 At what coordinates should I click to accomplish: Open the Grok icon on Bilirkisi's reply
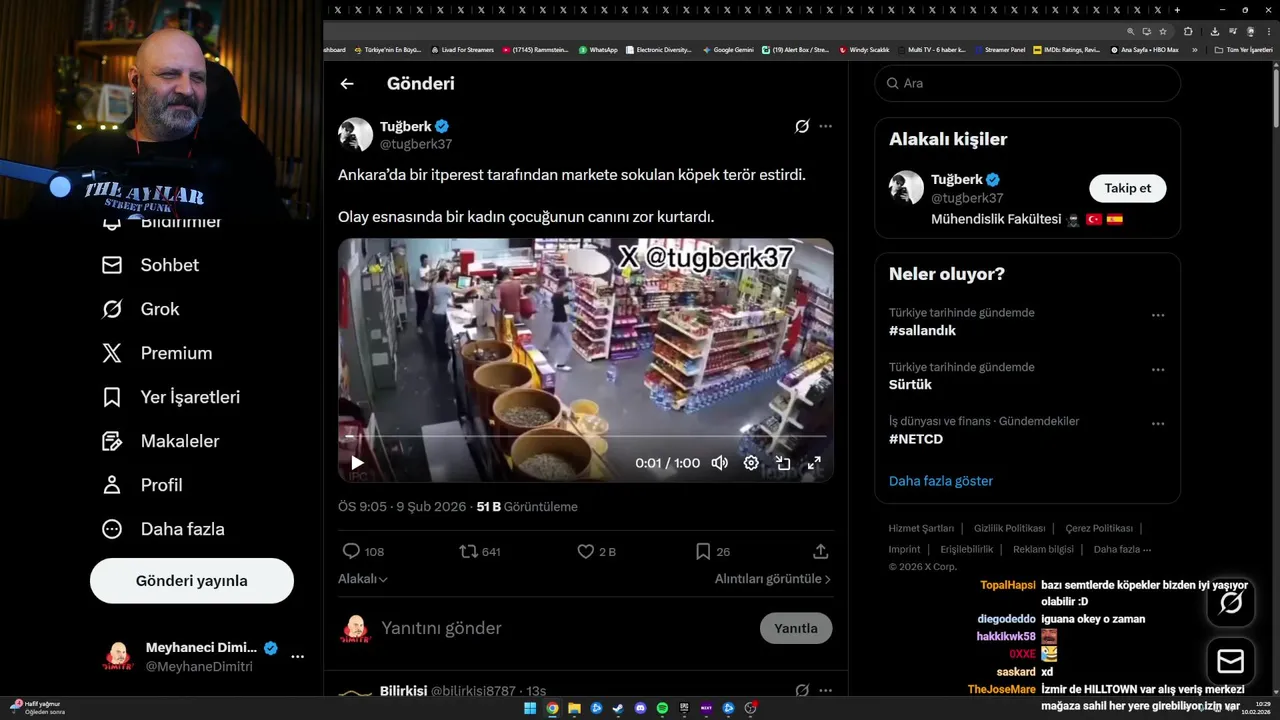[x=802, y=690]
